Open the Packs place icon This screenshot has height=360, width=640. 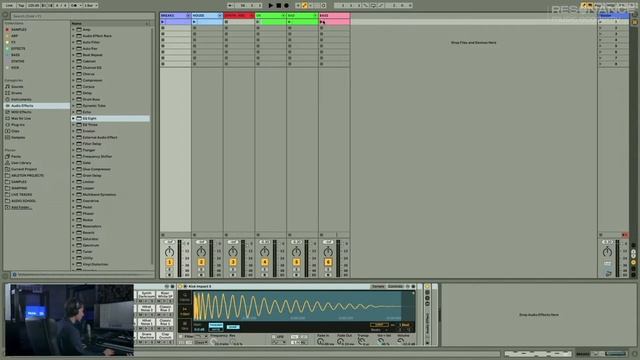coord(7,156)
